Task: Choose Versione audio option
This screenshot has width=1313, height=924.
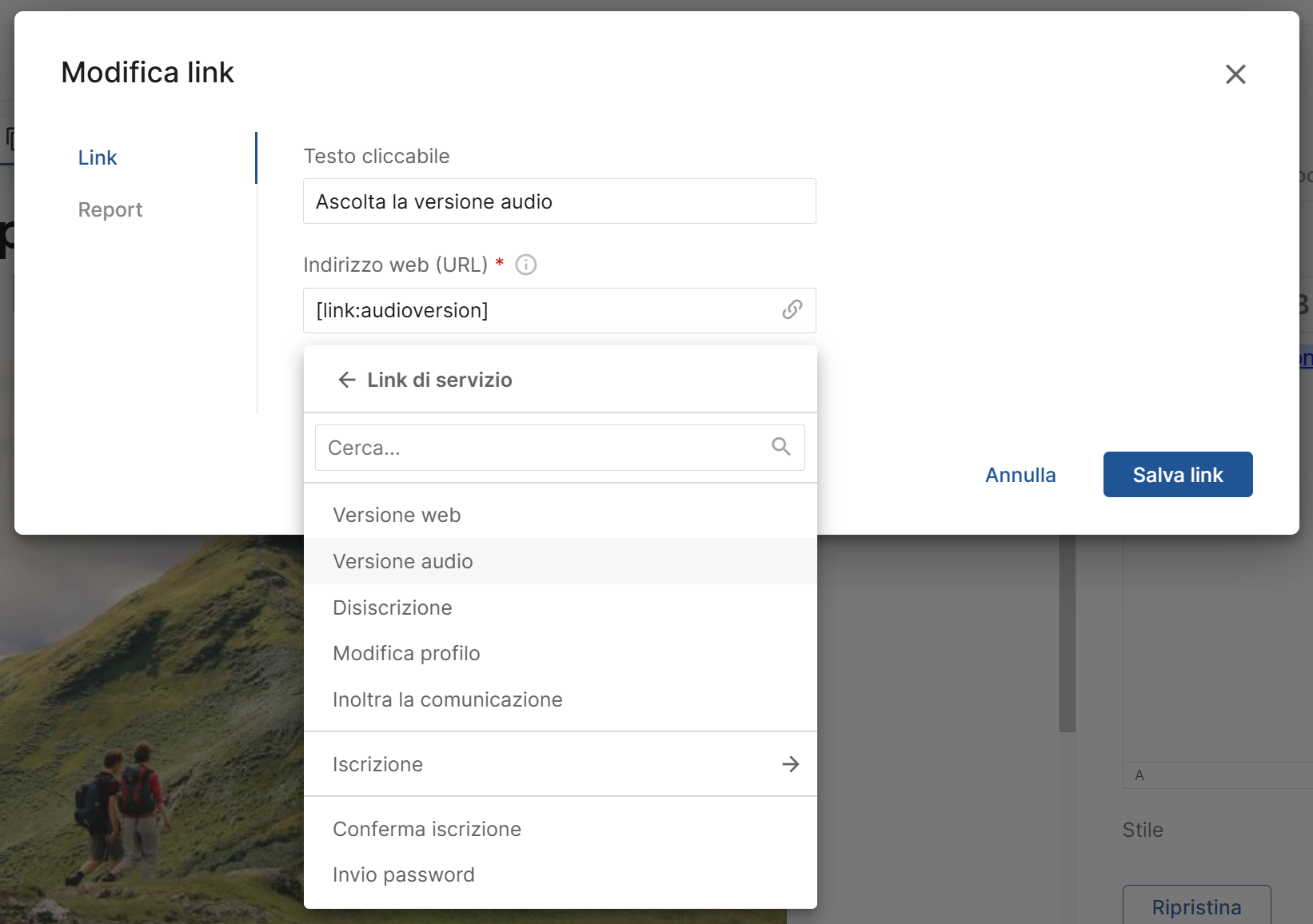Action: coord(402,561)
